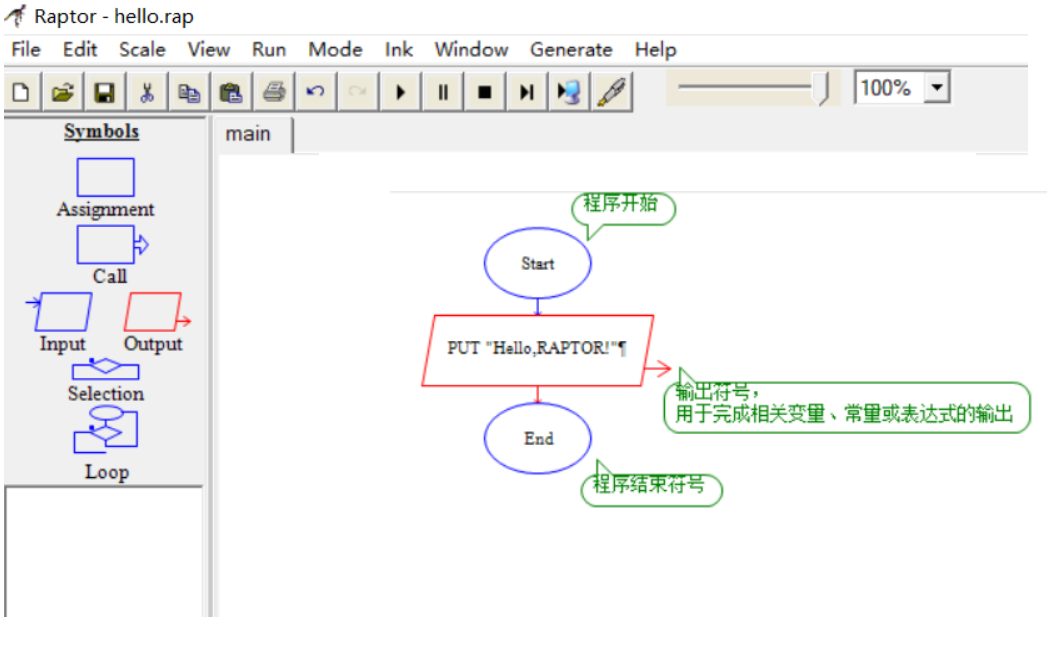
Task: Click the 100% zoom value field
Action: tap(889, 87)
